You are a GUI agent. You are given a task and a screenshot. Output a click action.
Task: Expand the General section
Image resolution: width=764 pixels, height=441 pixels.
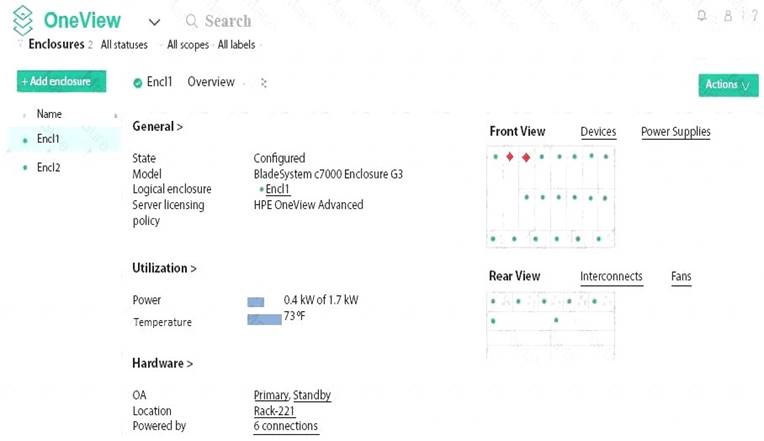point(157,127)
